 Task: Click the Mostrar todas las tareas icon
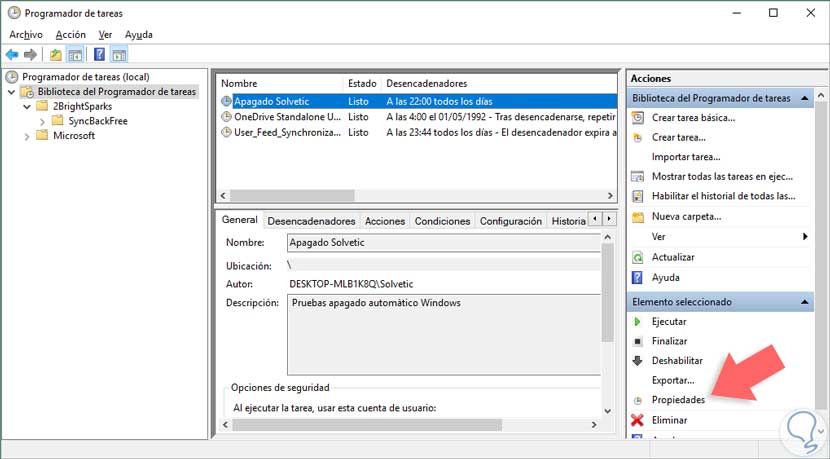tap(638, 176)
